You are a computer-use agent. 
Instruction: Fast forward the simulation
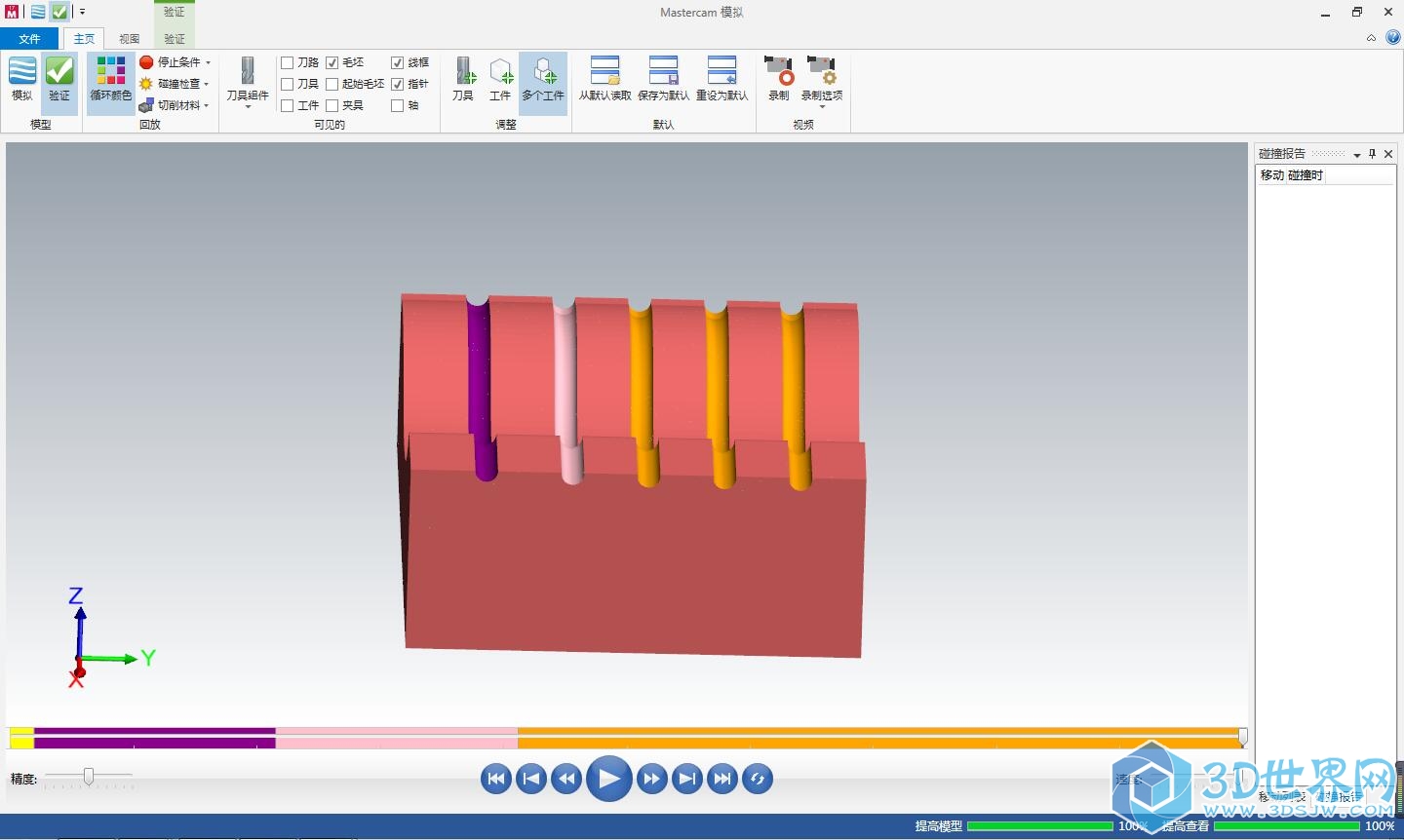(x=652, y=779)
